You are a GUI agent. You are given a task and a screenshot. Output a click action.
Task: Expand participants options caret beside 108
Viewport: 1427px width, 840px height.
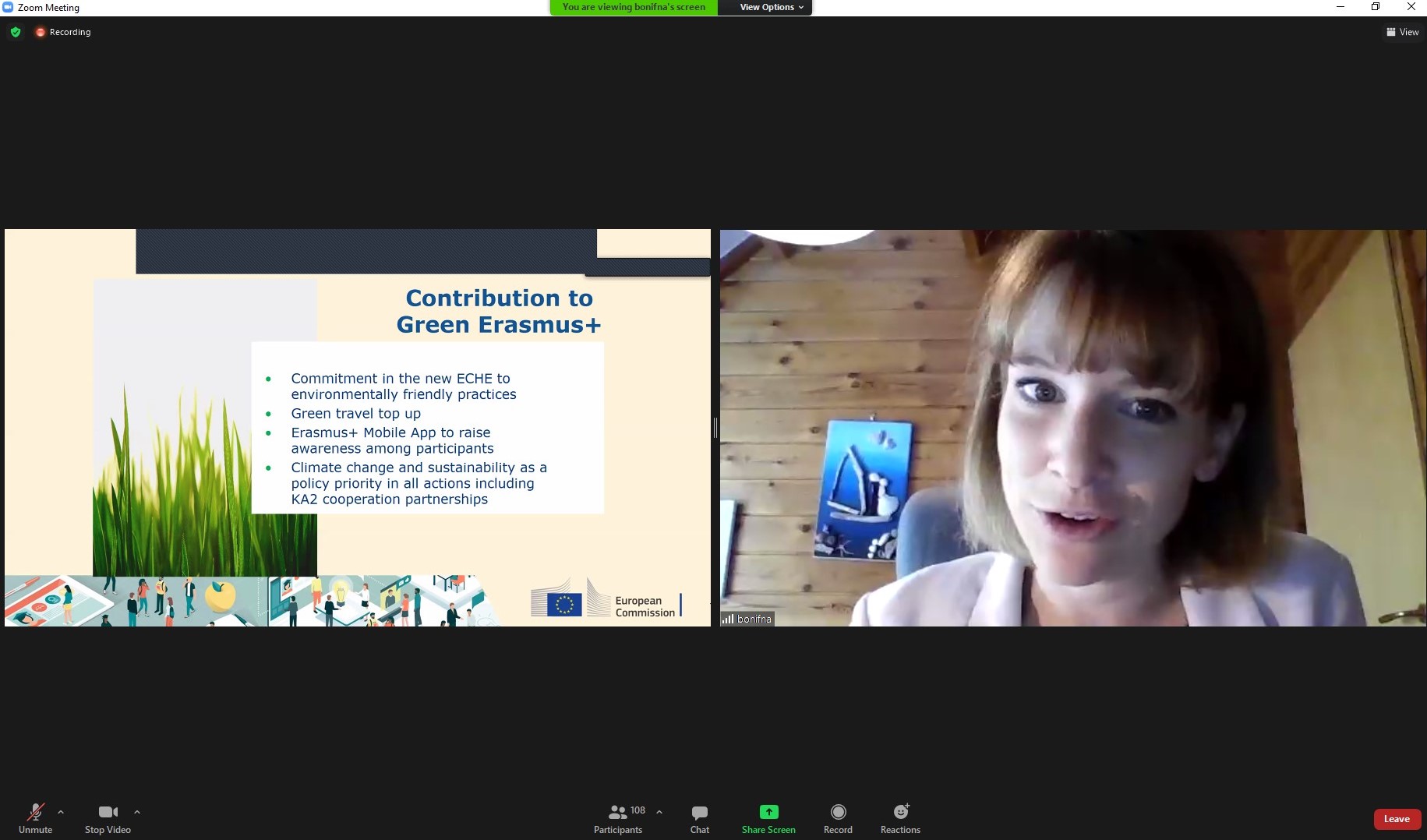click(659, 812)
